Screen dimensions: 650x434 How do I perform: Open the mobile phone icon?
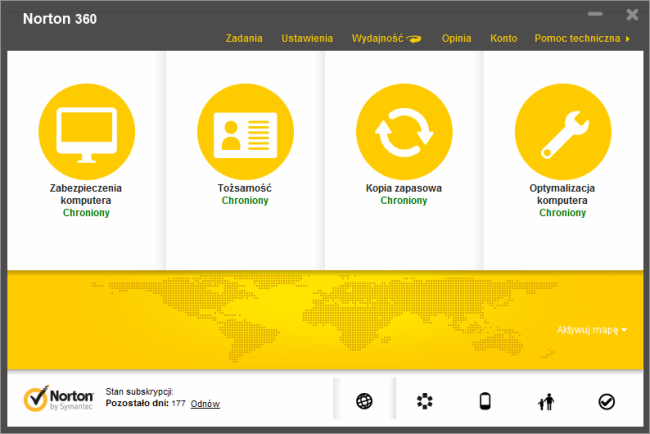[485, 401]
